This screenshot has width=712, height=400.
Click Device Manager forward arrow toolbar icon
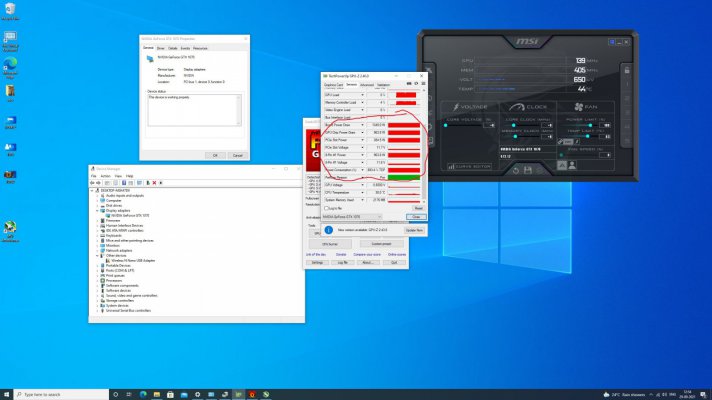point(98,183)
